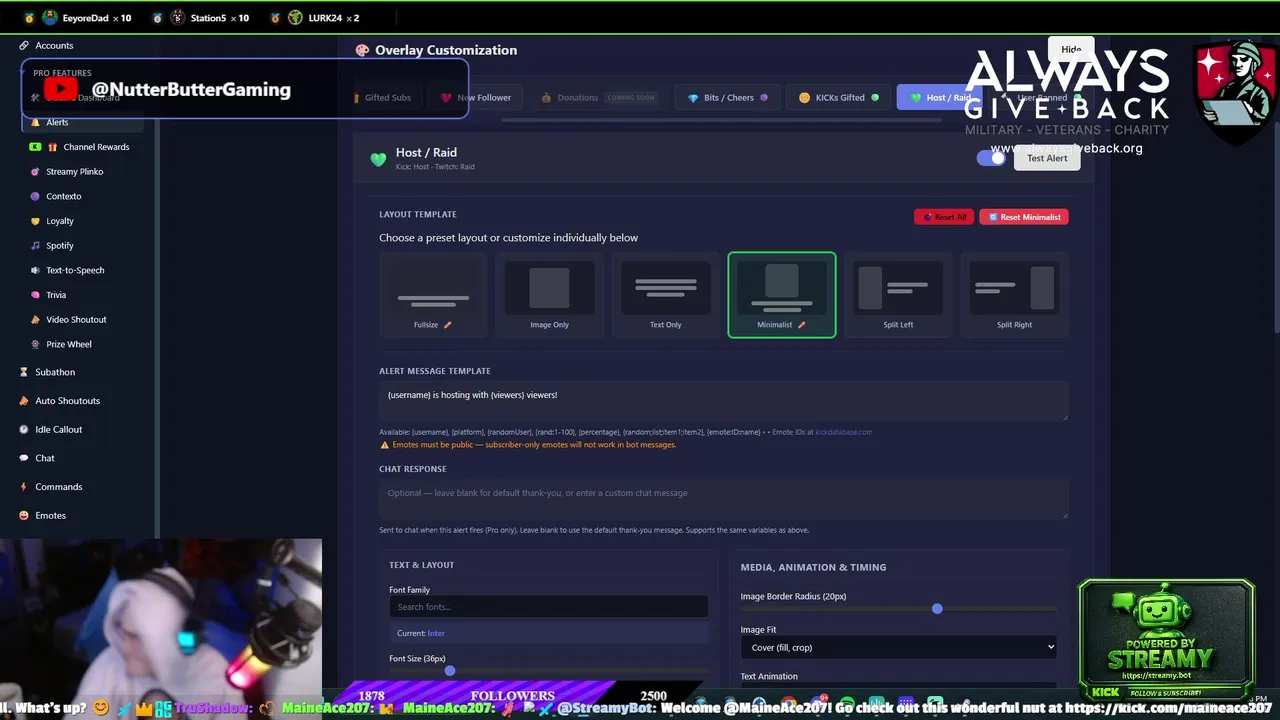Click the Loyalty heart icon

pos(35,221)
